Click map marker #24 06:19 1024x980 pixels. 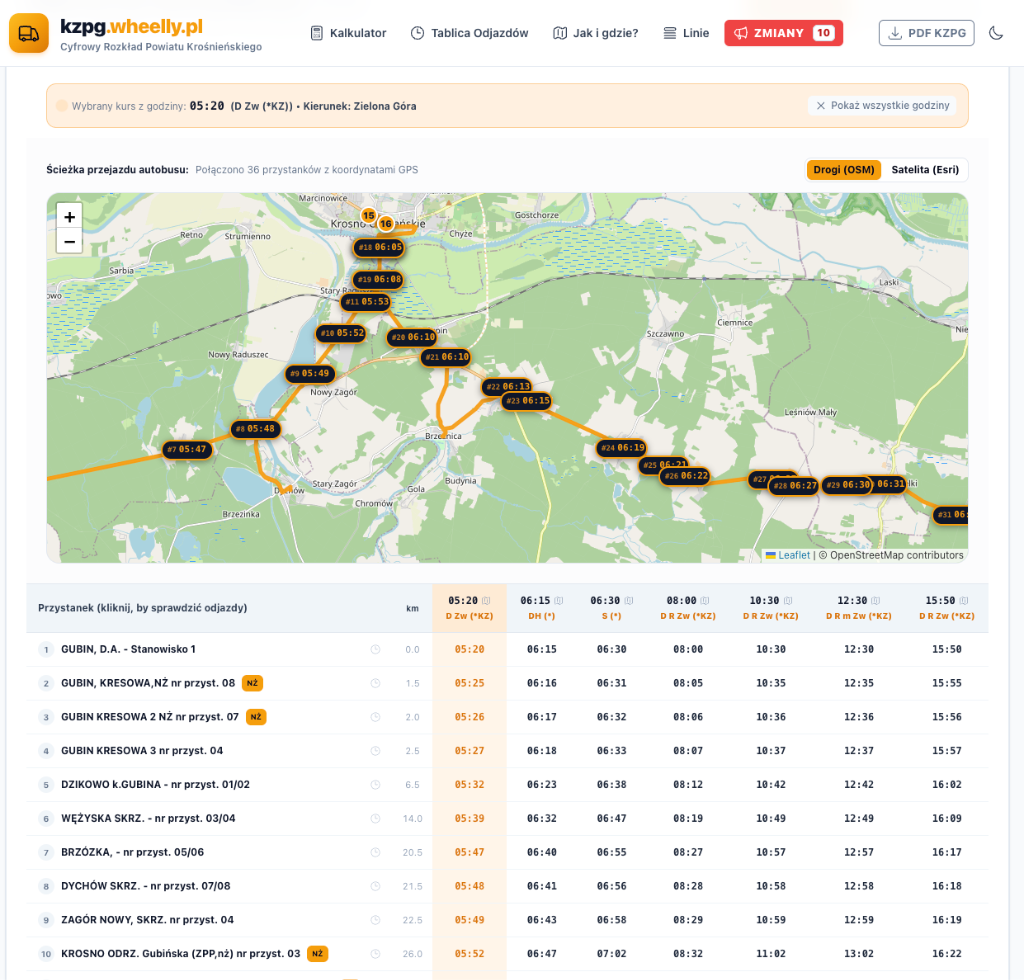click(x=622, y=448)
